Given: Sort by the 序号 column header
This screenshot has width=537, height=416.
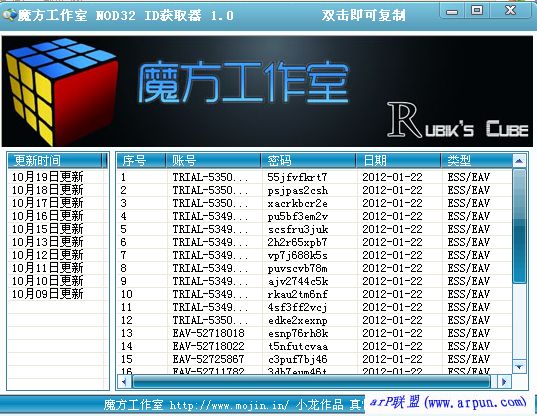Looking at the screenshot, I should coord(141,160).
